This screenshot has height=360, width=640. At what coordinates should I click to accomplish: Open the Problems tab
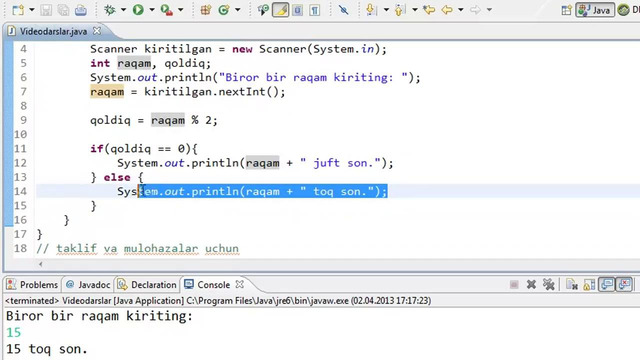pos(33,284)
